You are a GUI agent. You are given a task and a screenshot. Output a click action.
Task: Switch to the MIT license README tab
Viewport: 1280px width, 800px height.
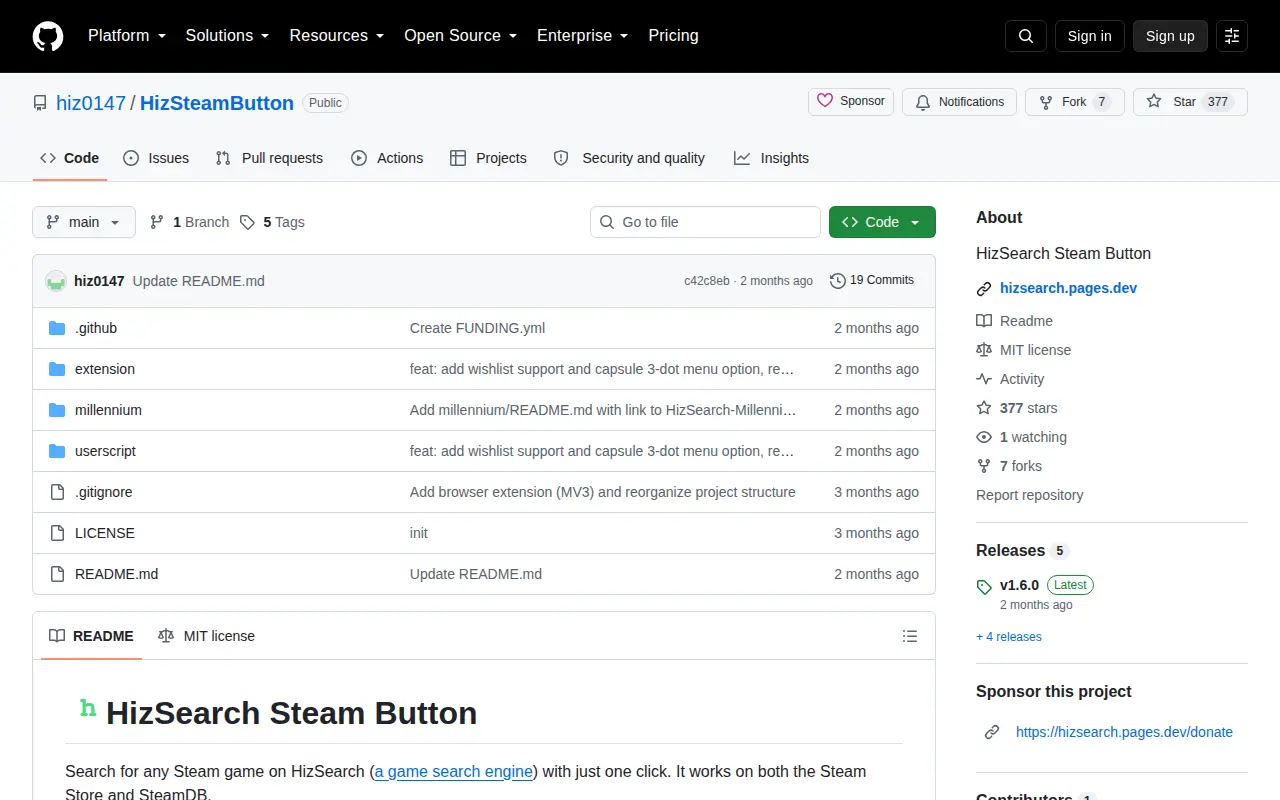[207, 636]
